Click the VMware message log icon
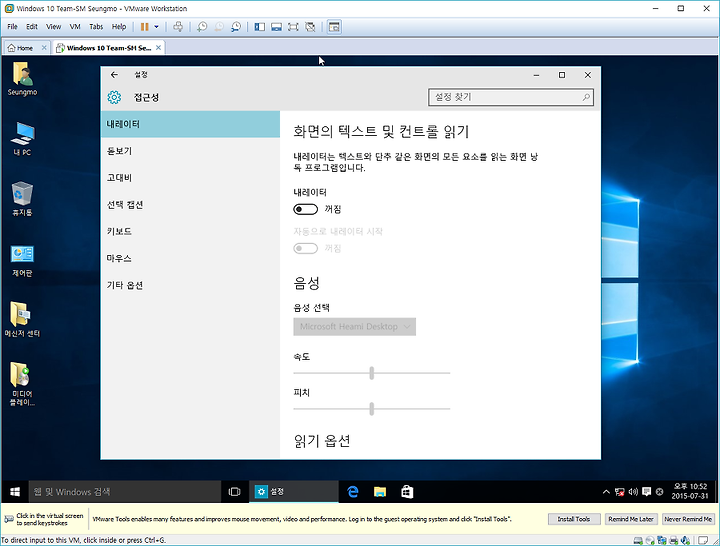The image size is (720, 546). [x=703, y=540]
